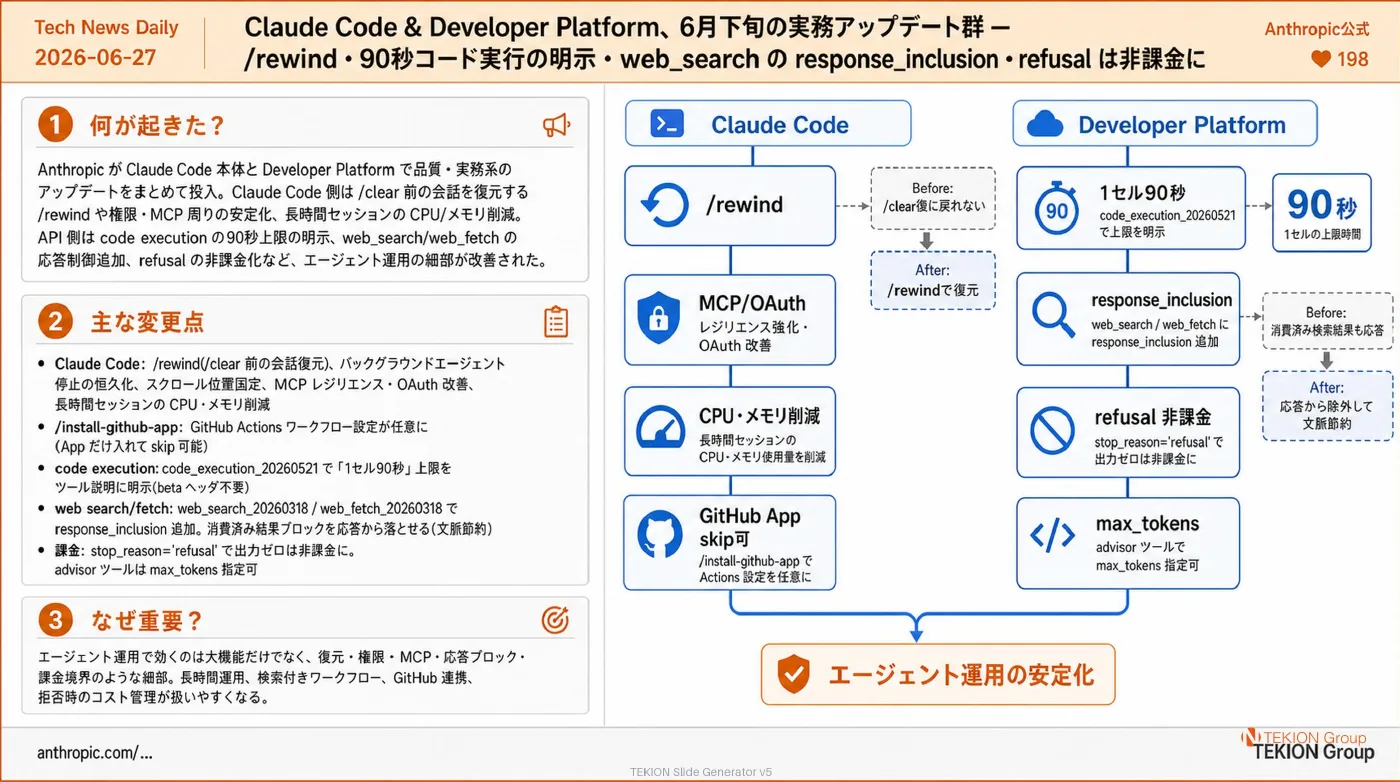This screenshot has height=782, width=1400.
Task: Click the cloud icon in Developer Platform header
Action: [1045, 124]
